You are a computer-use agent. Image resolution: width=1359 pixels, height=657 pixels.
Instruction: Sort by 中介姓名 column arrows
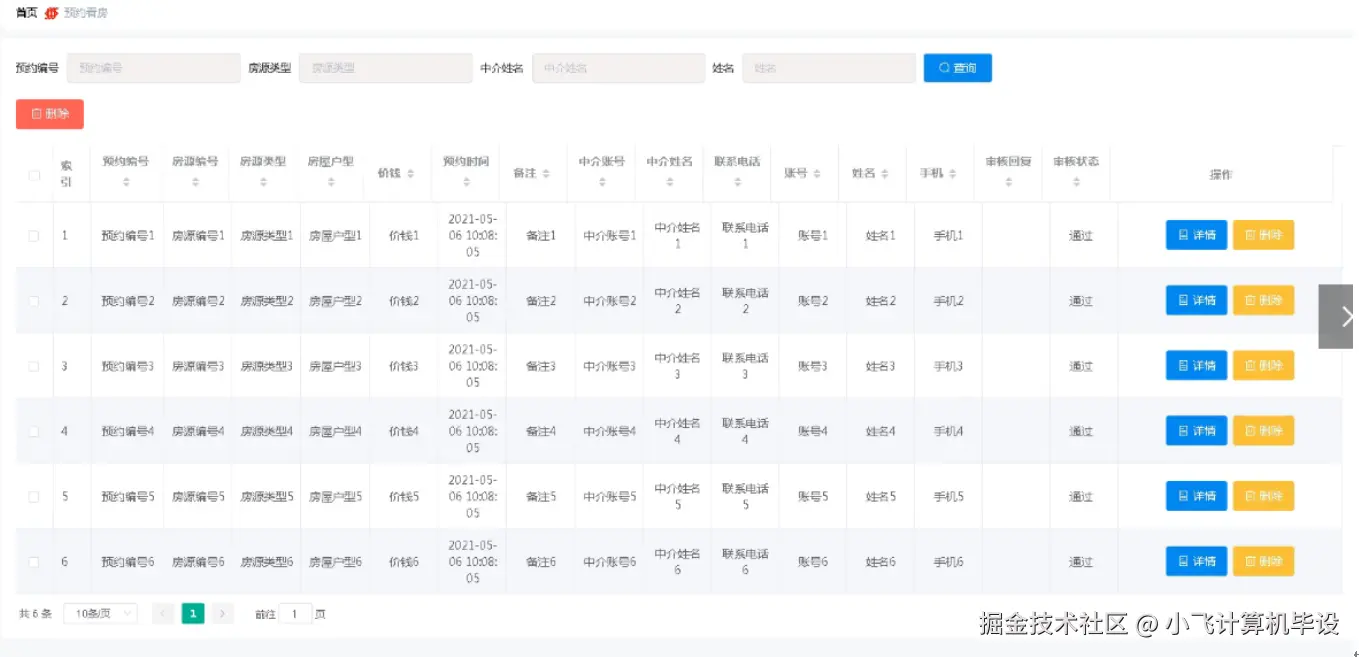pos(670,182)
